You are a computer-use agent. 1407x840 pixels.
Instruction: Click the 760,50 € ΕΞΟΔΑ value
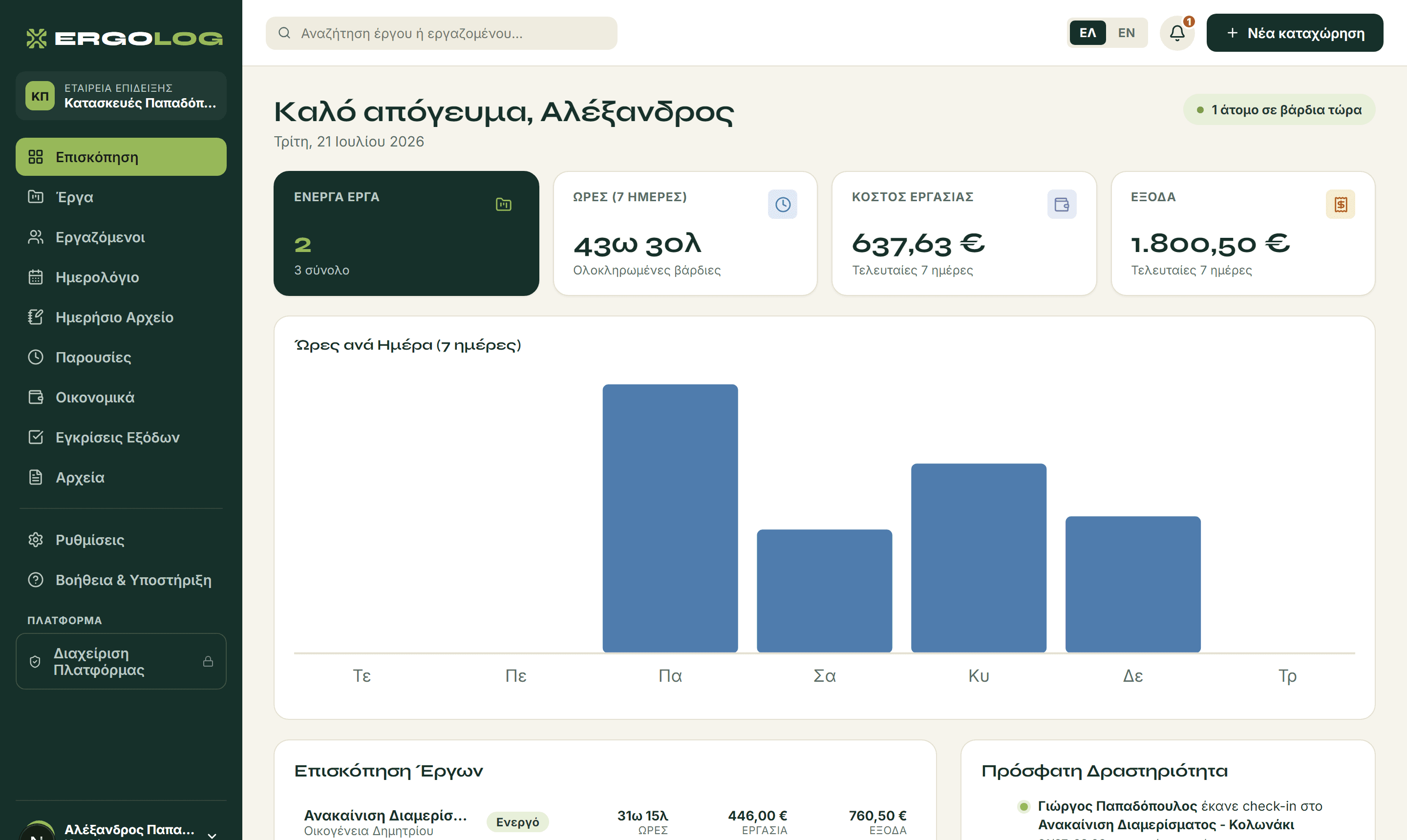pyautogui.click(x=877, y=816)
